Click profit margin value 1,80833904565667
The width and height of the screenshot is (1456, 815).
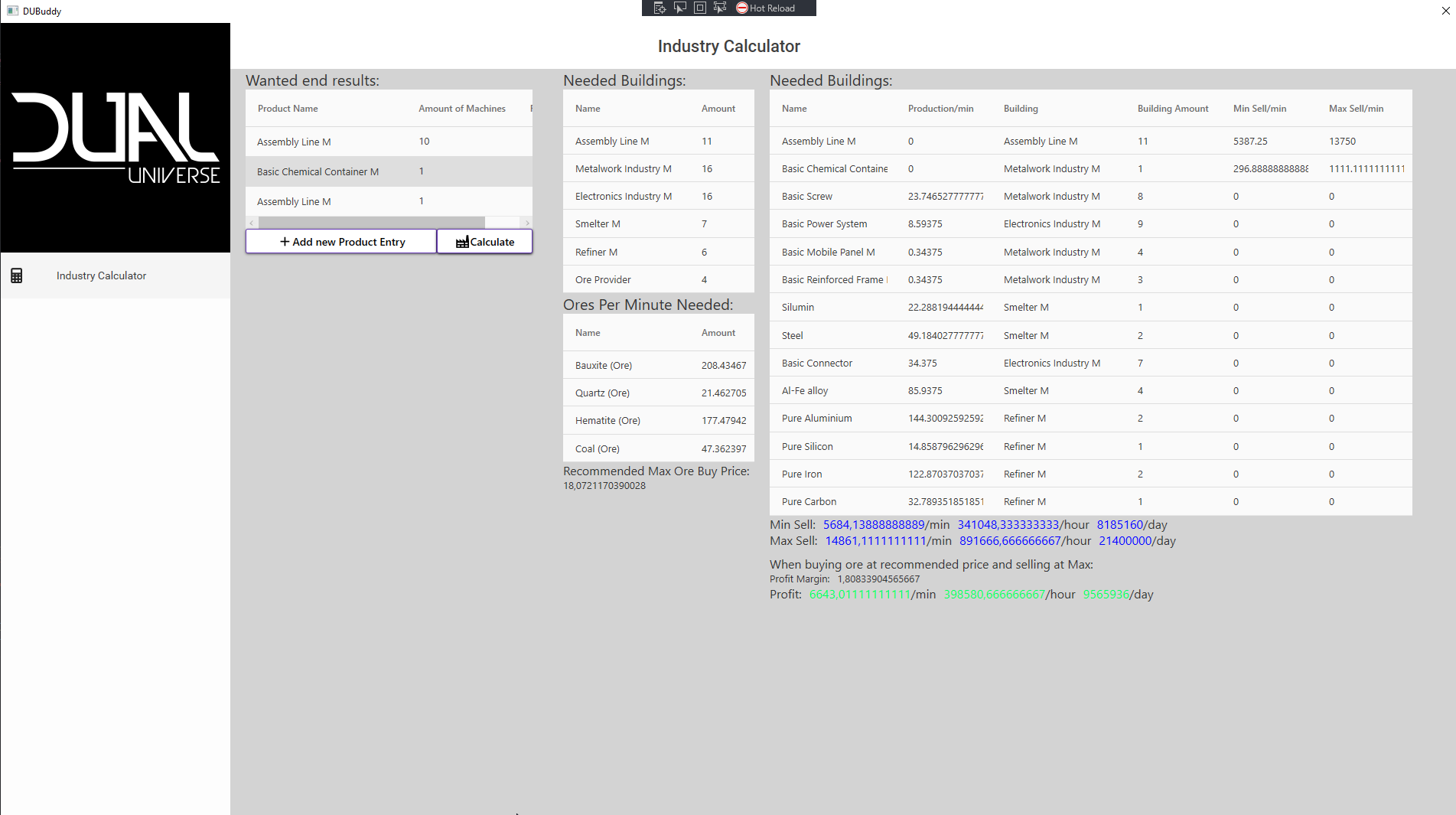pyautogui.click(x=878, y=579)
